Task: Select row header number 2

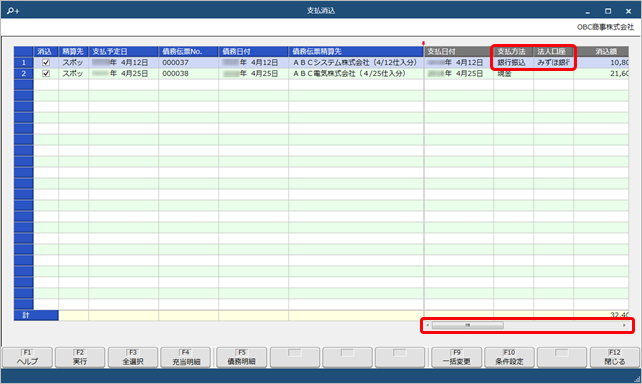Action: pos(24,74)
